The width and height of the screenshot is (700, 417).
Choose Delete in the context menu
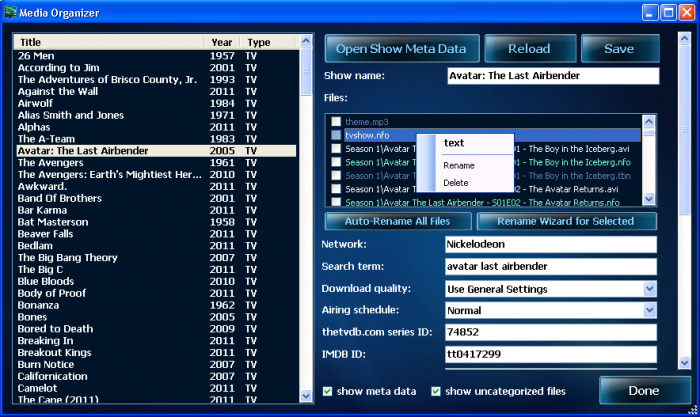pos(456,183)
